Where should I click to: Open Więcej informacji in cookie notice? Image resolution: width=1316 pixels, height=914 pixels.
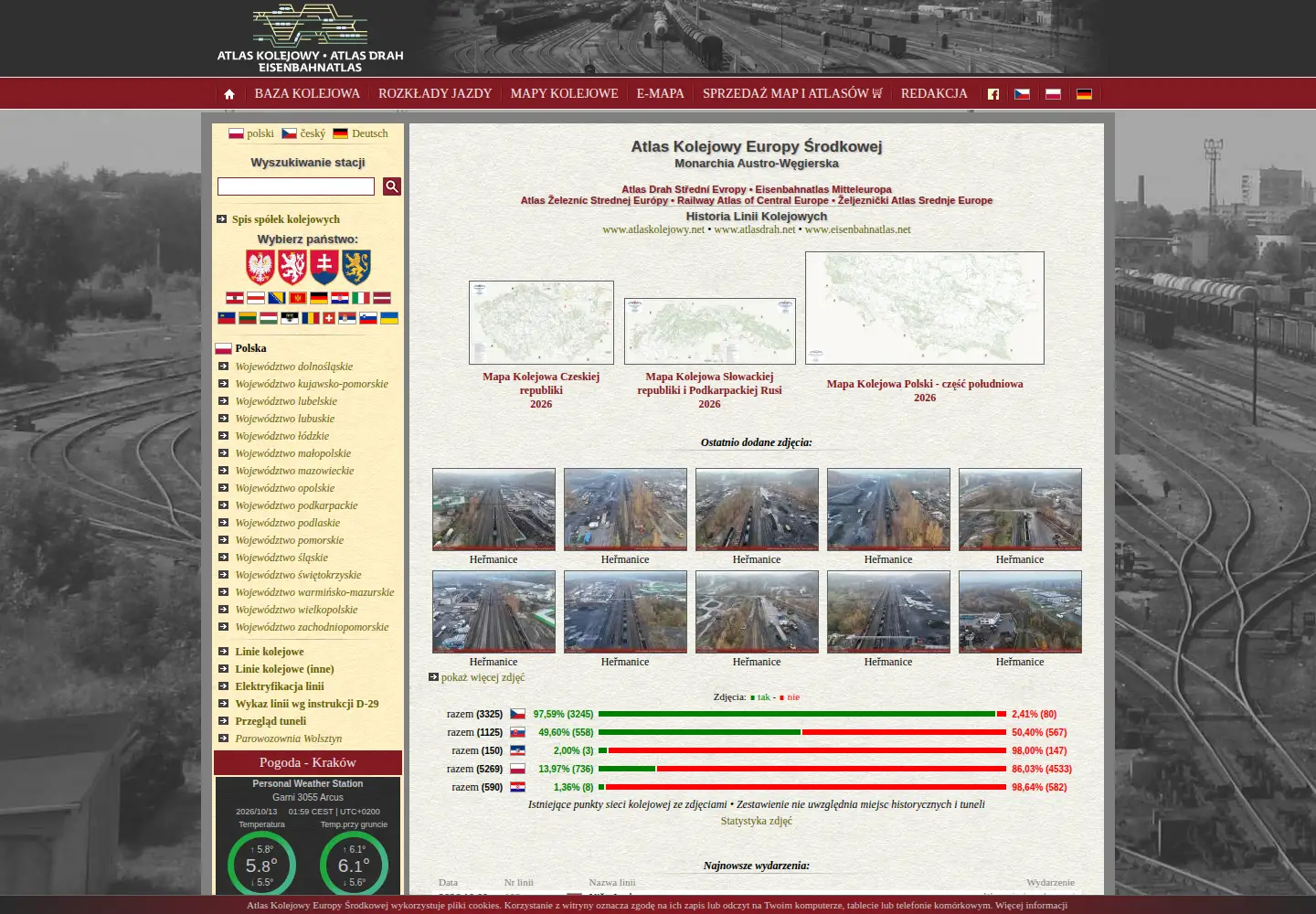pyautogui.click(x=1031, y=905)
